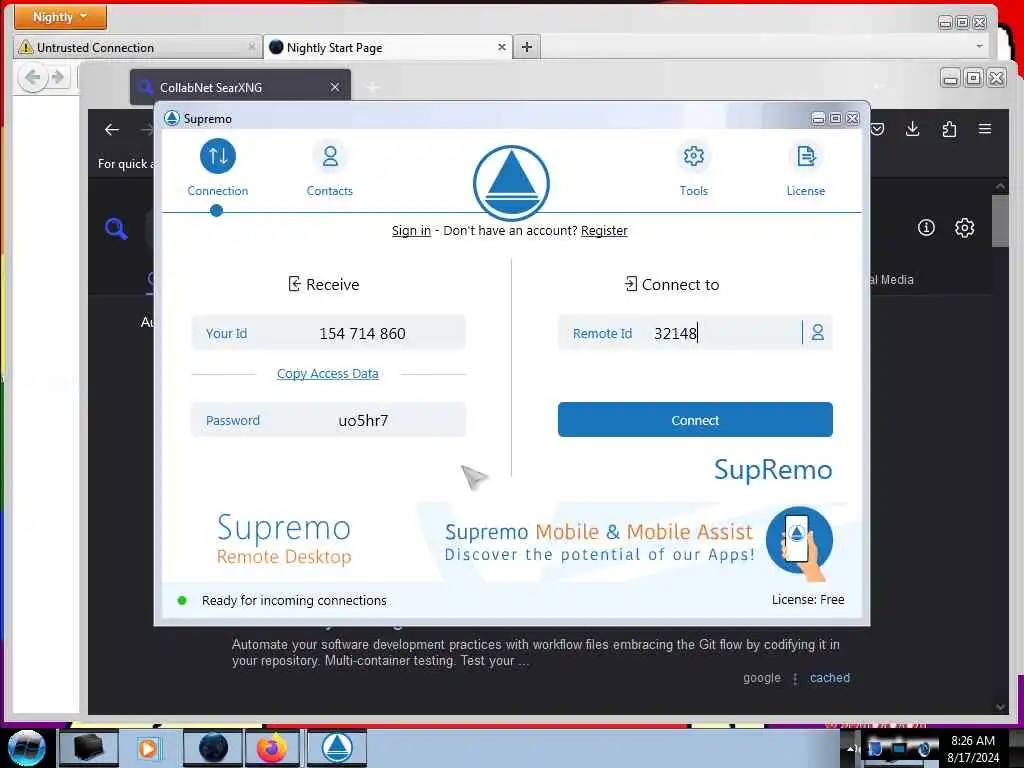Click the Nightly forward button
Screen dimensions: 1024x768
pyautogui.click(x=57, y=78)
